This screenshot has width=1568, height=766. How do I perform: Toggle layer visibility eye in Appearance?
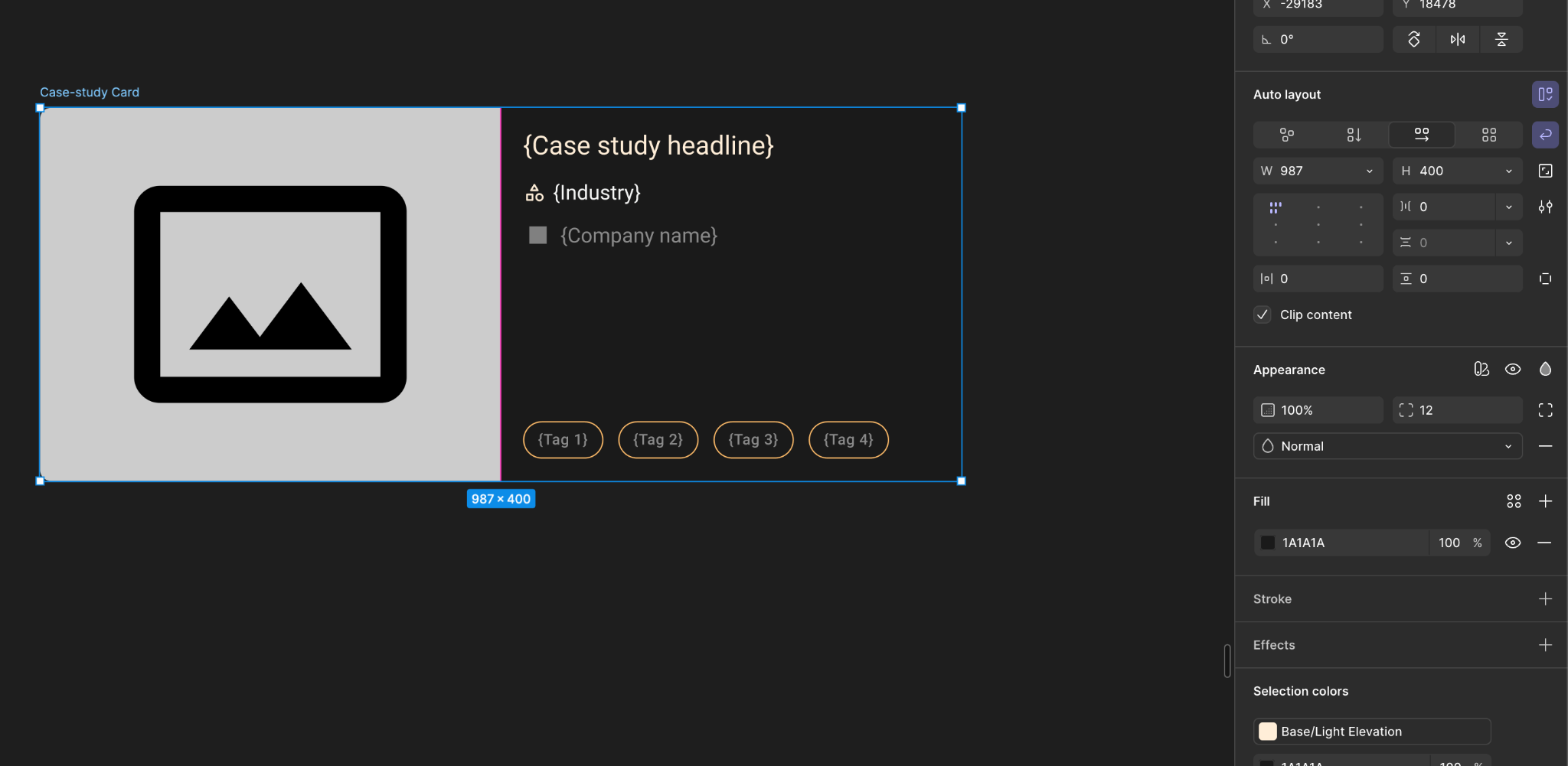1513,369
